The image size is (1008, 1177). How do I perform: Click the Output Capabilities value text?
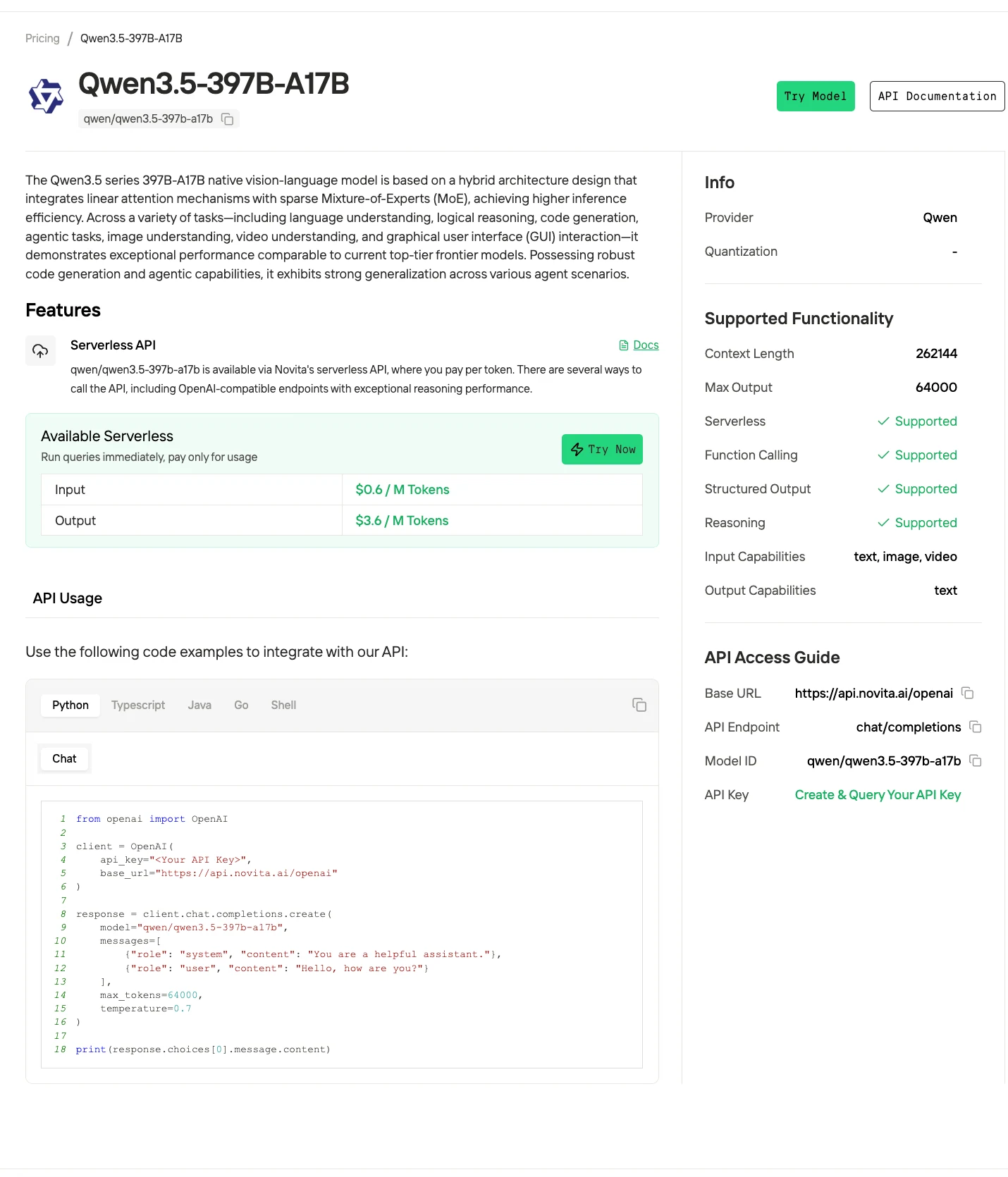click(945, 590)
